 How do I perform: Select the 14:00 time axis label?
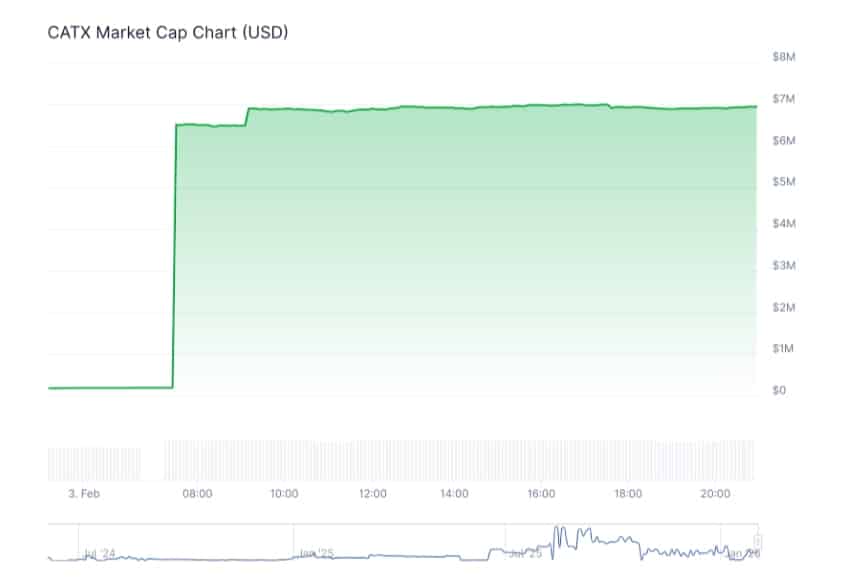click(455, 494)
